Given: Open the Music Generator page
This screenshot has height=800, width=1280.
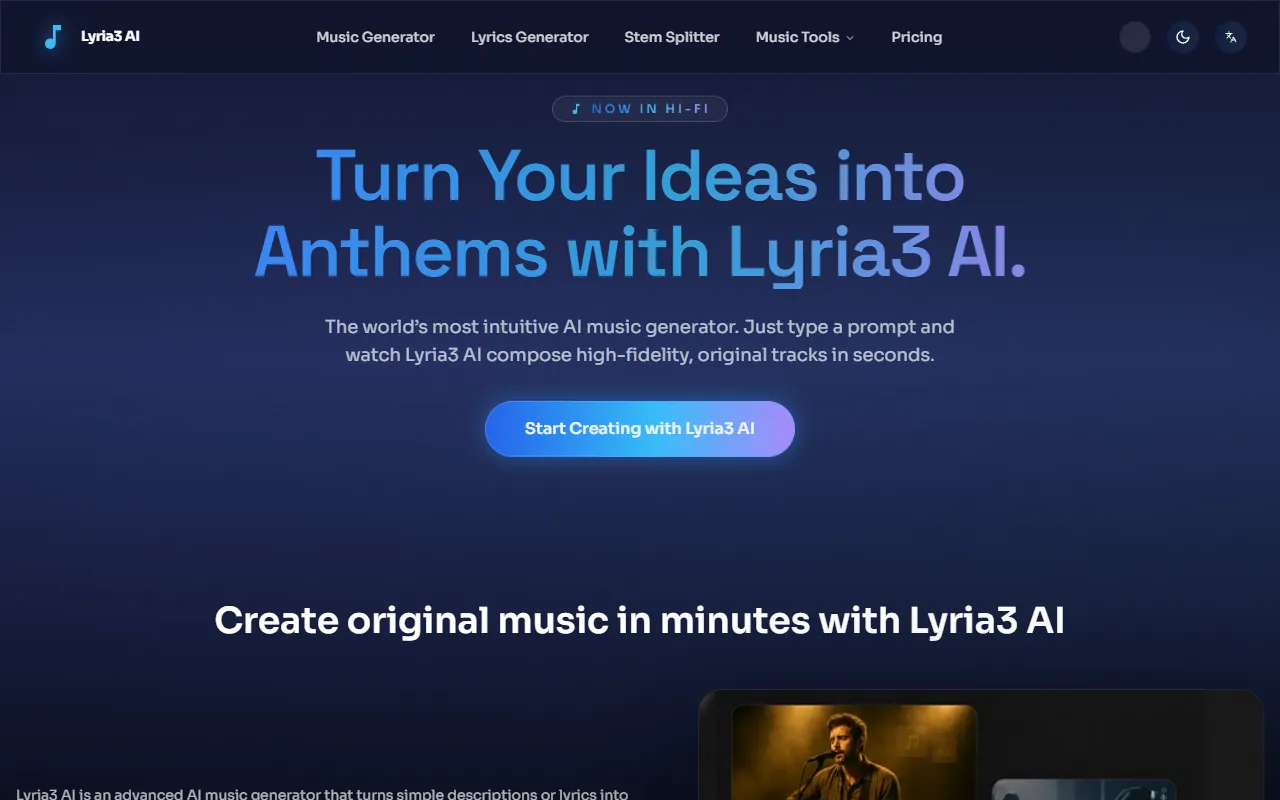Looking at the screenshot, I should (x=375, y=37).
